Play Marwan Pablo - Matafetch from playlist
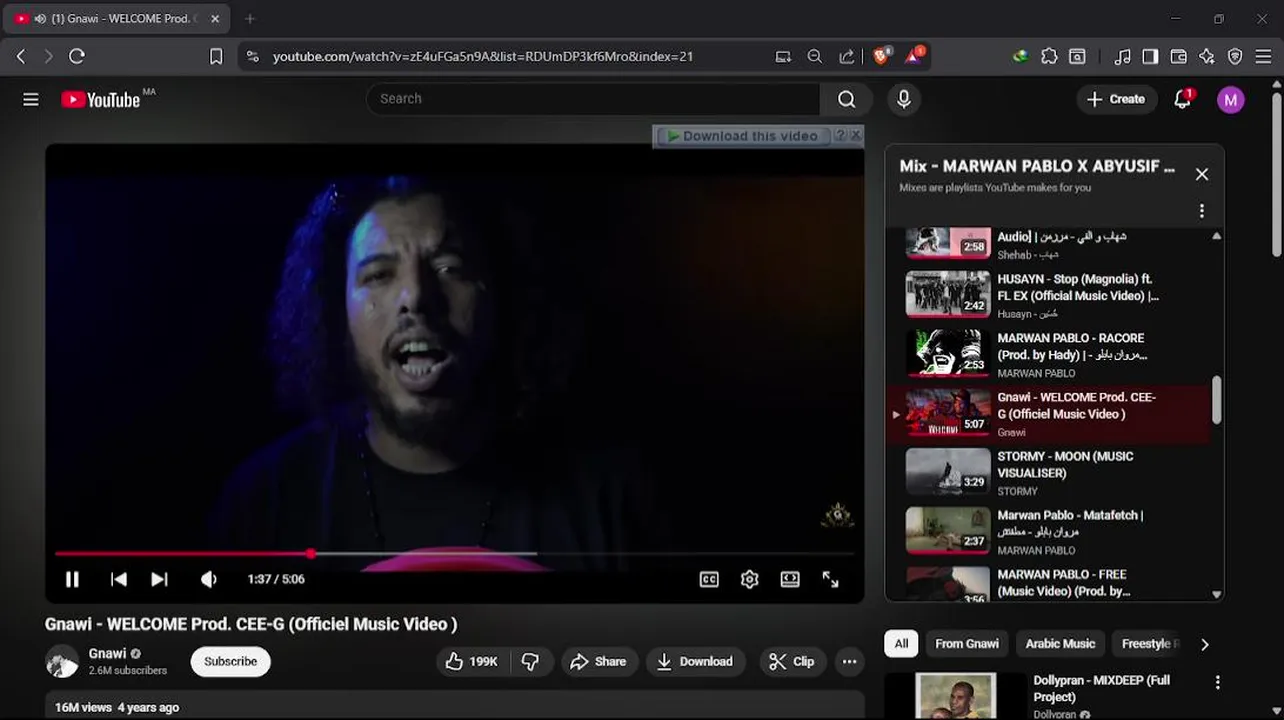 click(1048, 531)
